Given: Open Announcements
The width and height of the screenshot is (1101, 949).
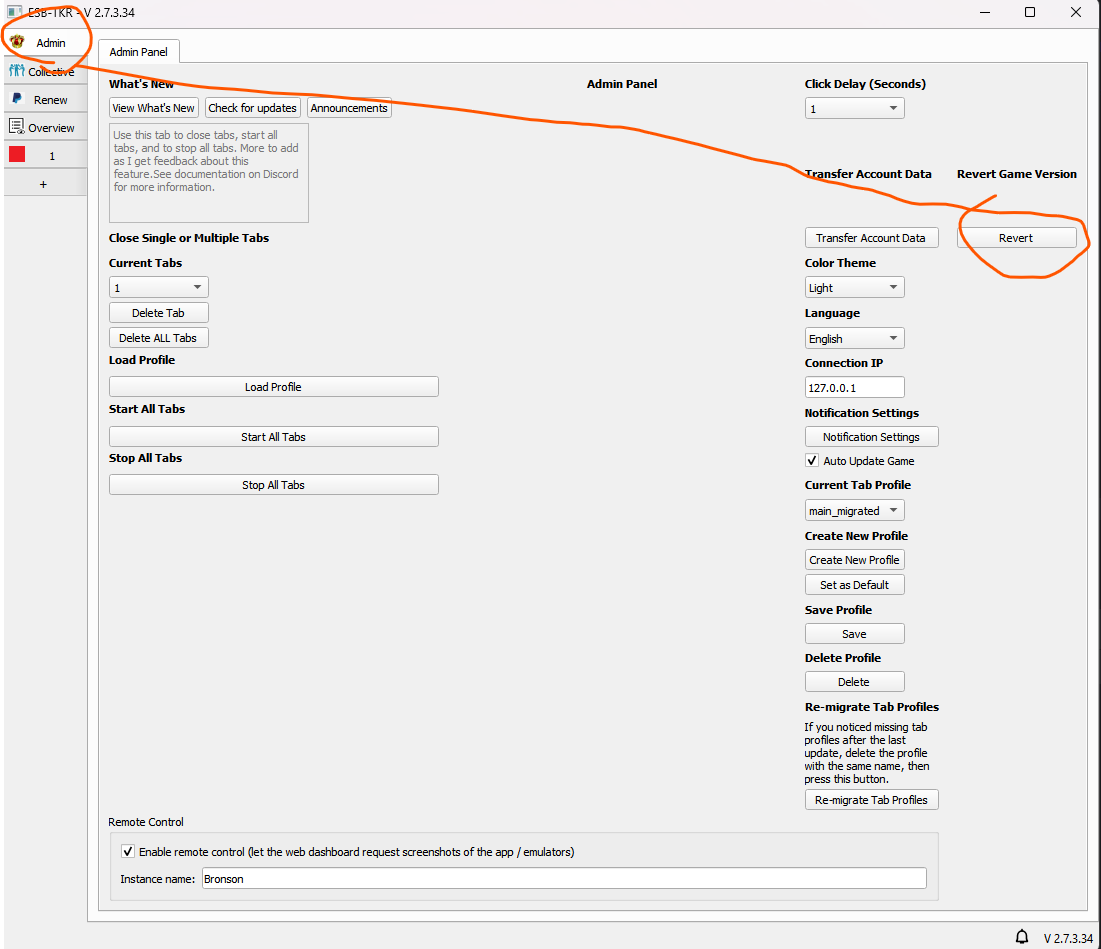Looking at the screenshot, I should coord(349,108).
